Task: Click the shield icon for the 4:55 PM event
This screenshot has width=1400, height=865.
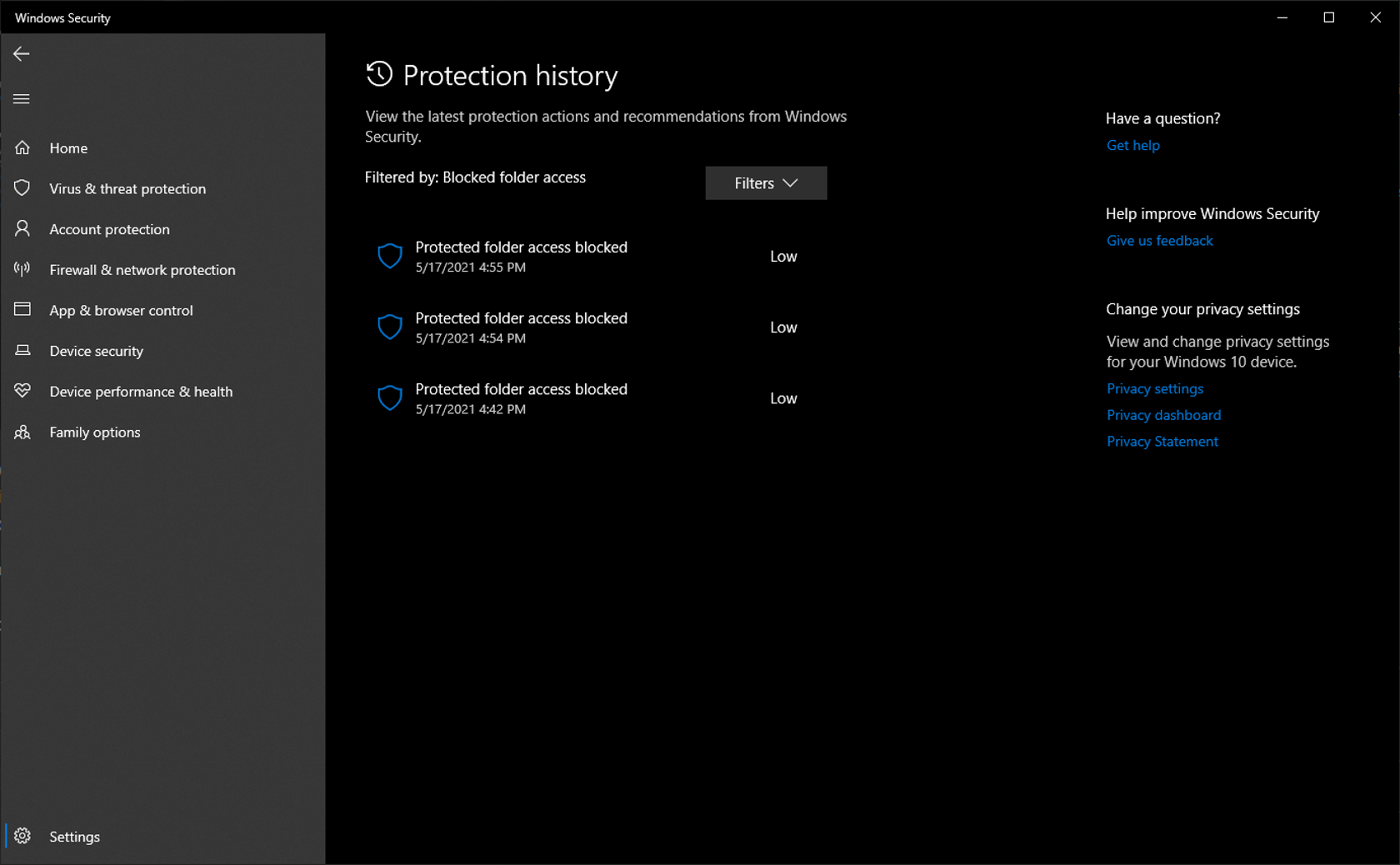Action: click(x=390, y=256)
